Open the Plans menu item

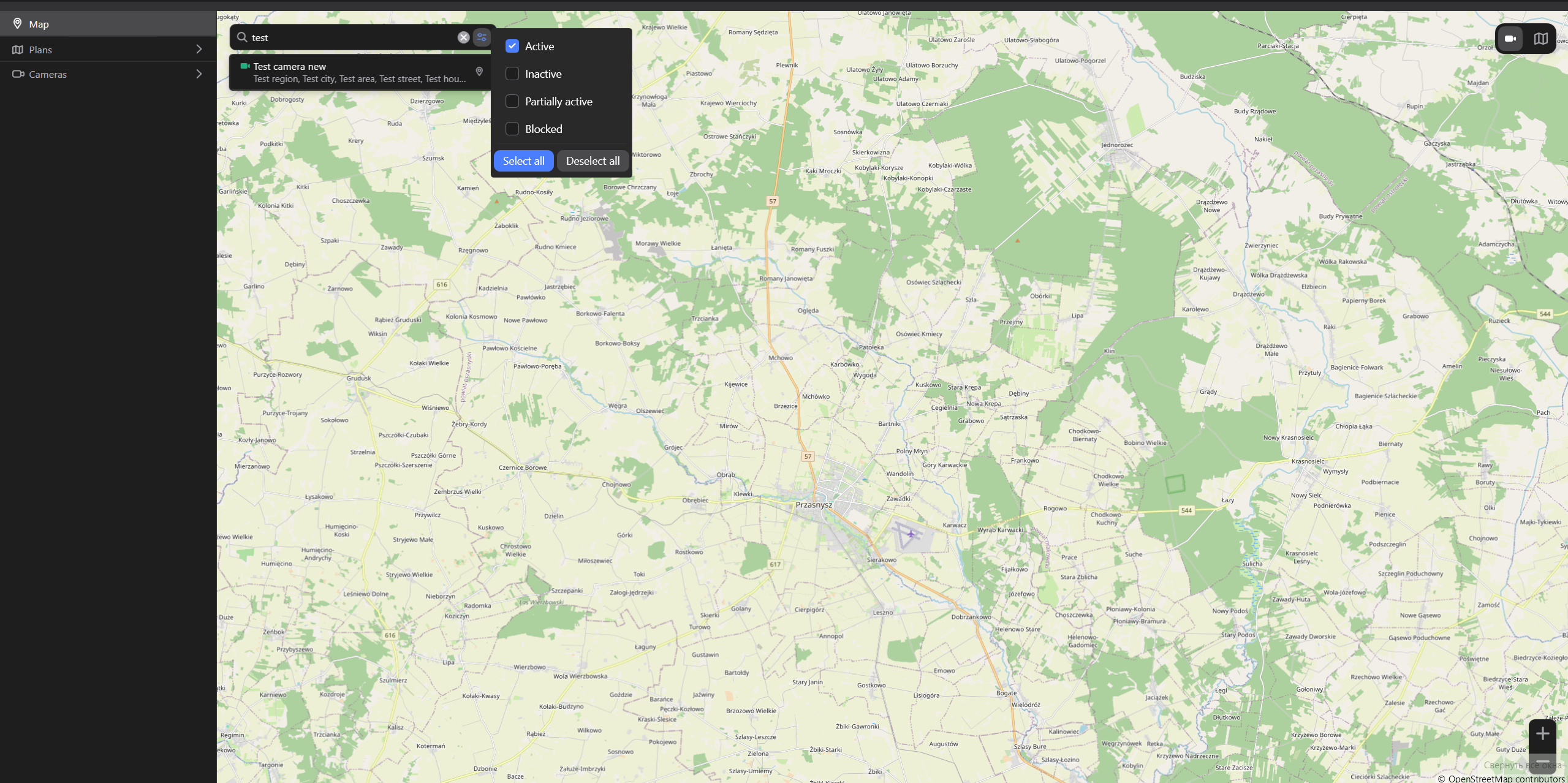(108, 50)
